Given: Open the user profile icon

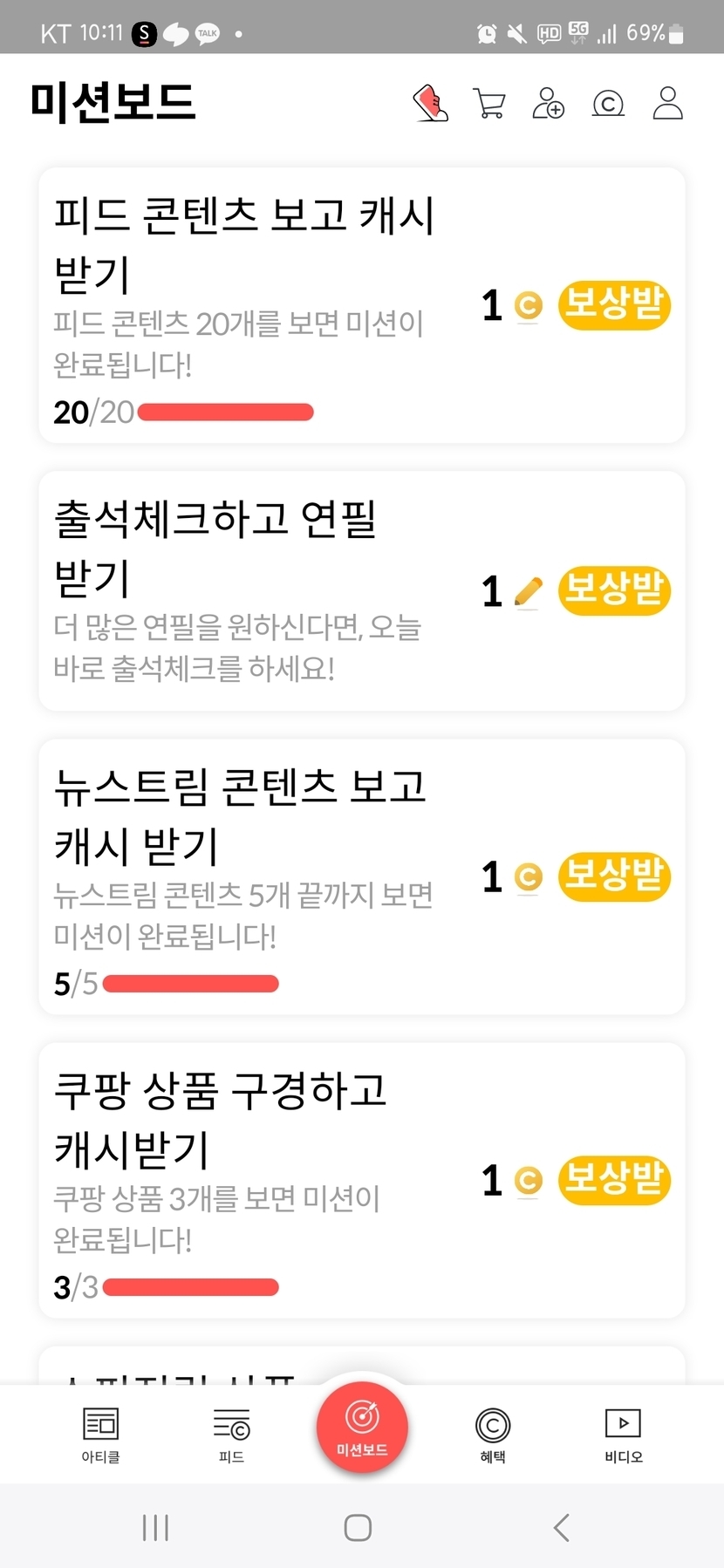Looking at the screenshot, I should tap(667, 103).
